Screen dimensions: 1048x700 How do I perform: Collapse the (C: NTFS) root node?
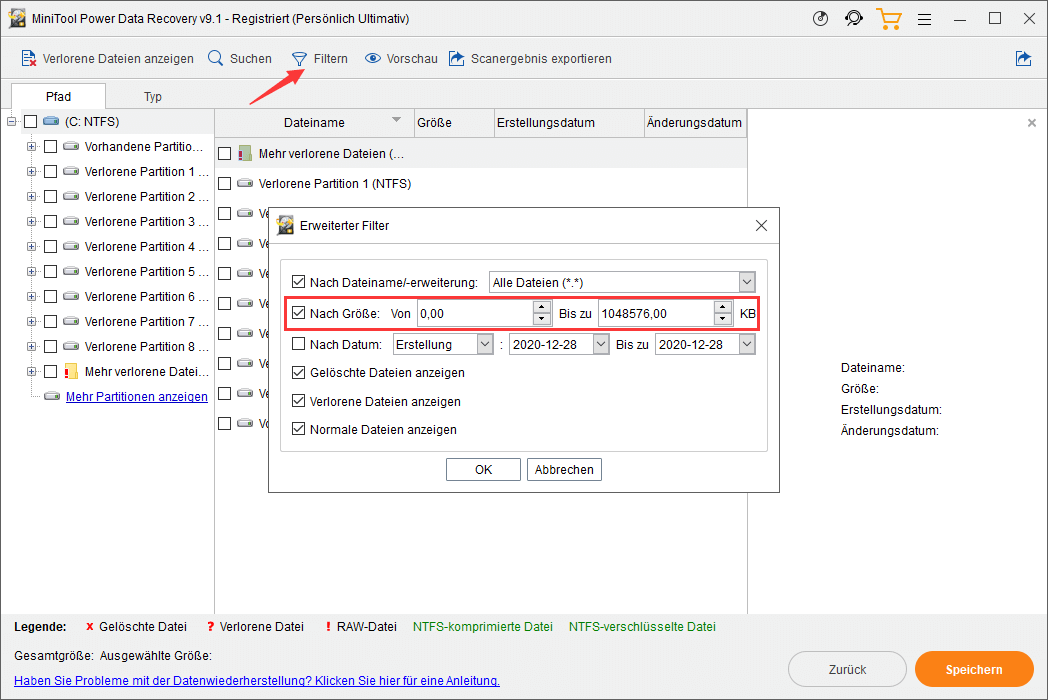11,122
